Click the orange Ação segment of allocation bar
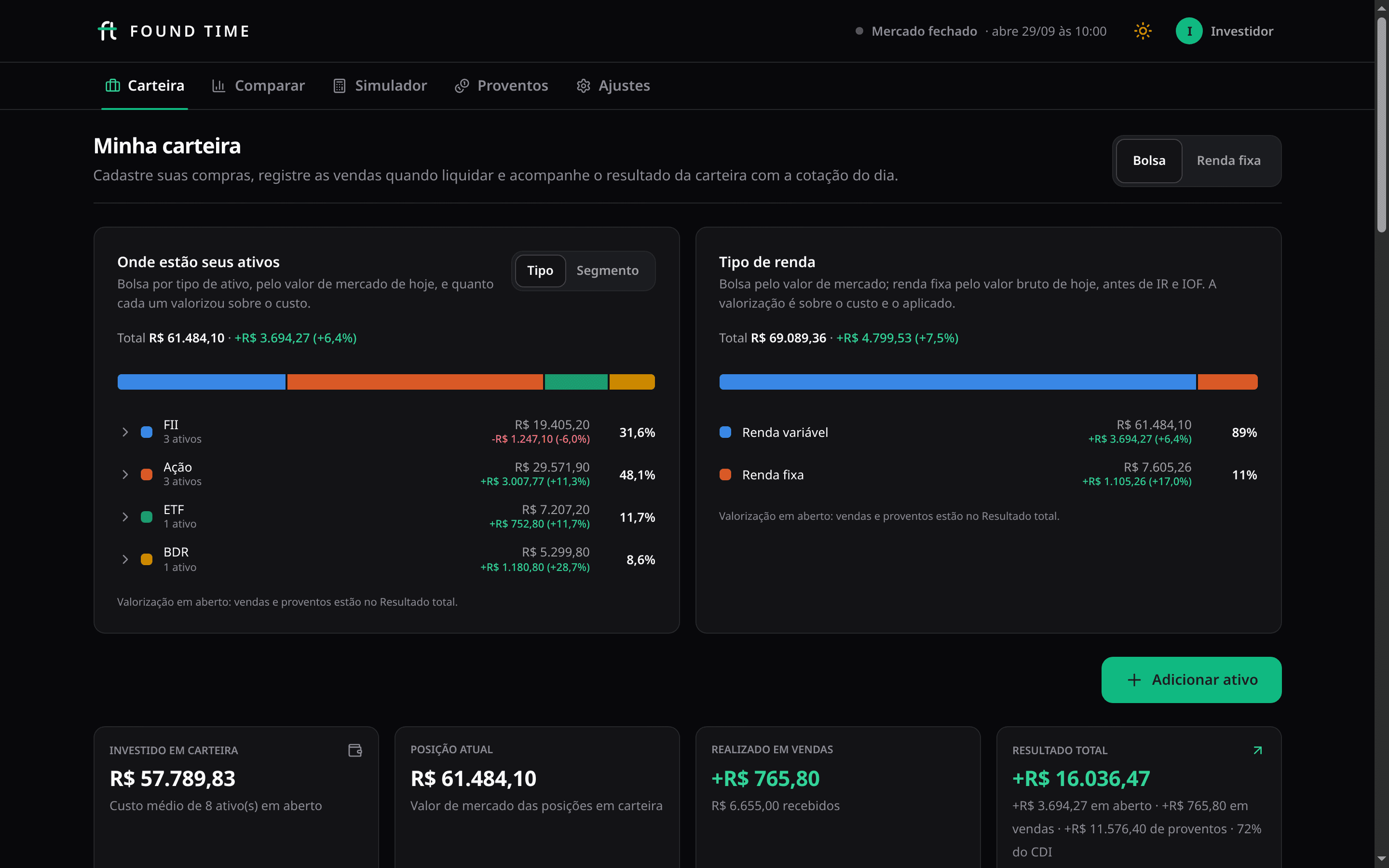The image size is (1389, 868). 415,382
